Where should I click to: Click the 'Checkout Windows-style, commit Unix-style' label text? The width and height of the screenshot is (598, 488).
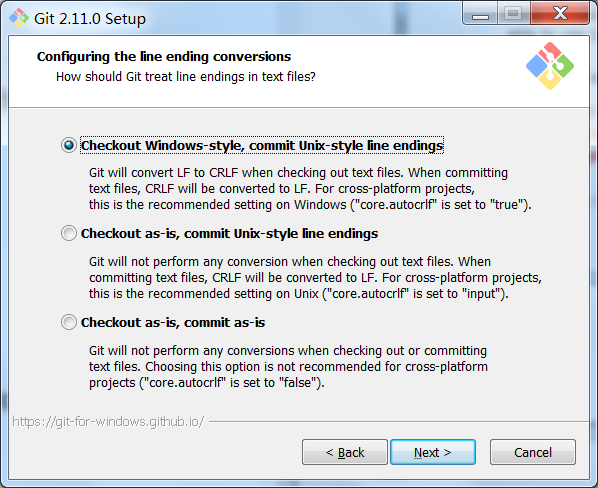pos(262,145)
